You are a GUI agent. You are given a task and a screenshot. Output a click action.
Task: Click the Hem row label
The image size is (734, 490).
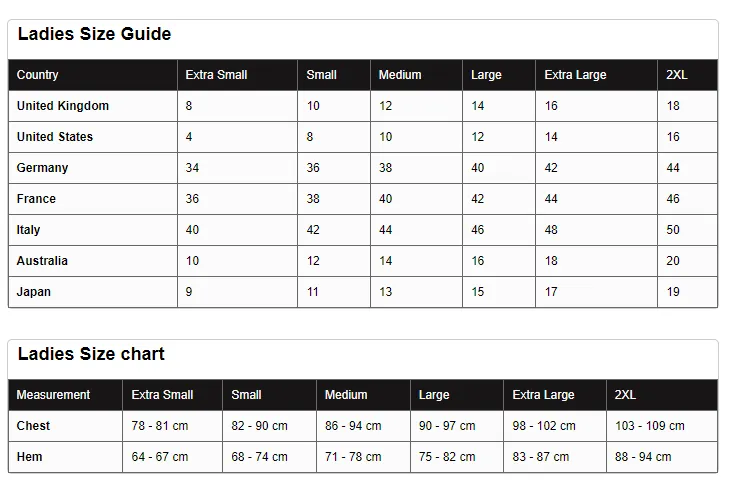(x=29, y=457)
